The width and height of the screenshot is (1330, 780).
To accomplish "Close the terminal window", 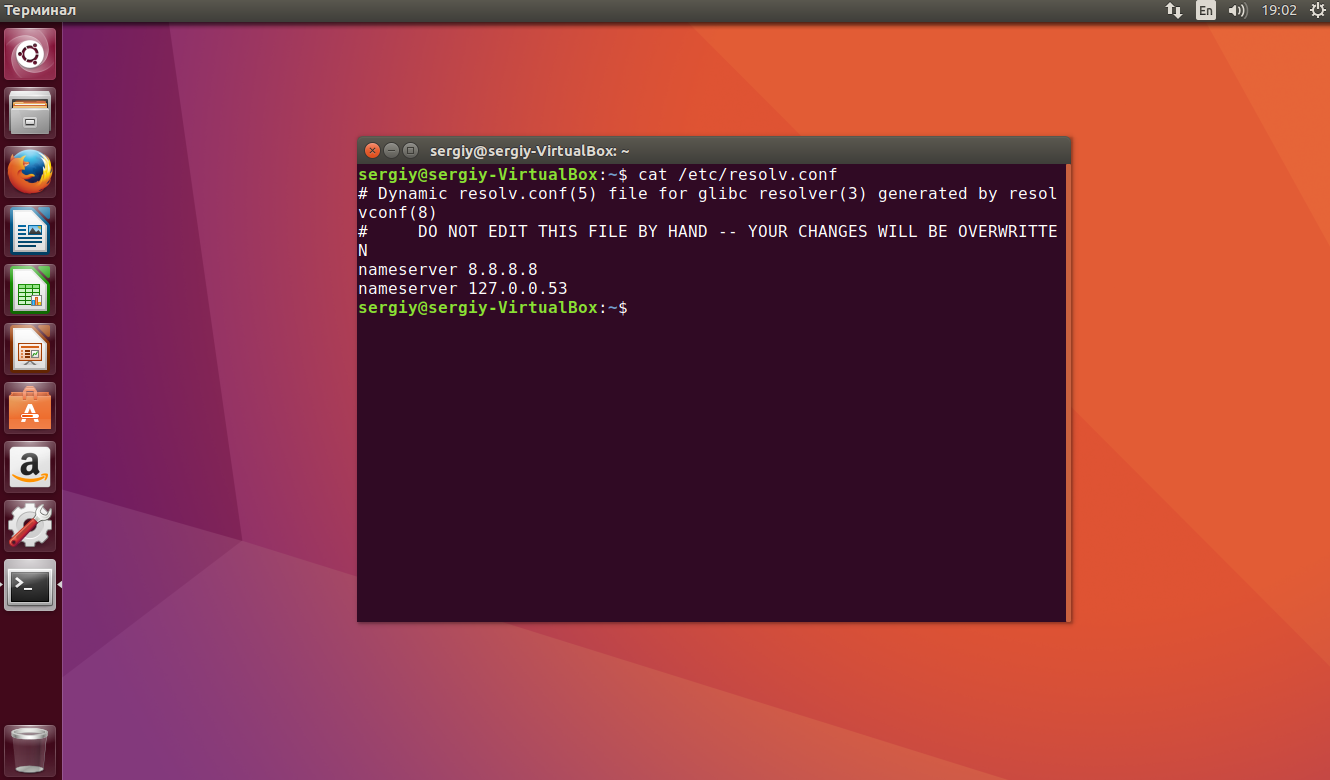I will point(372,151).
